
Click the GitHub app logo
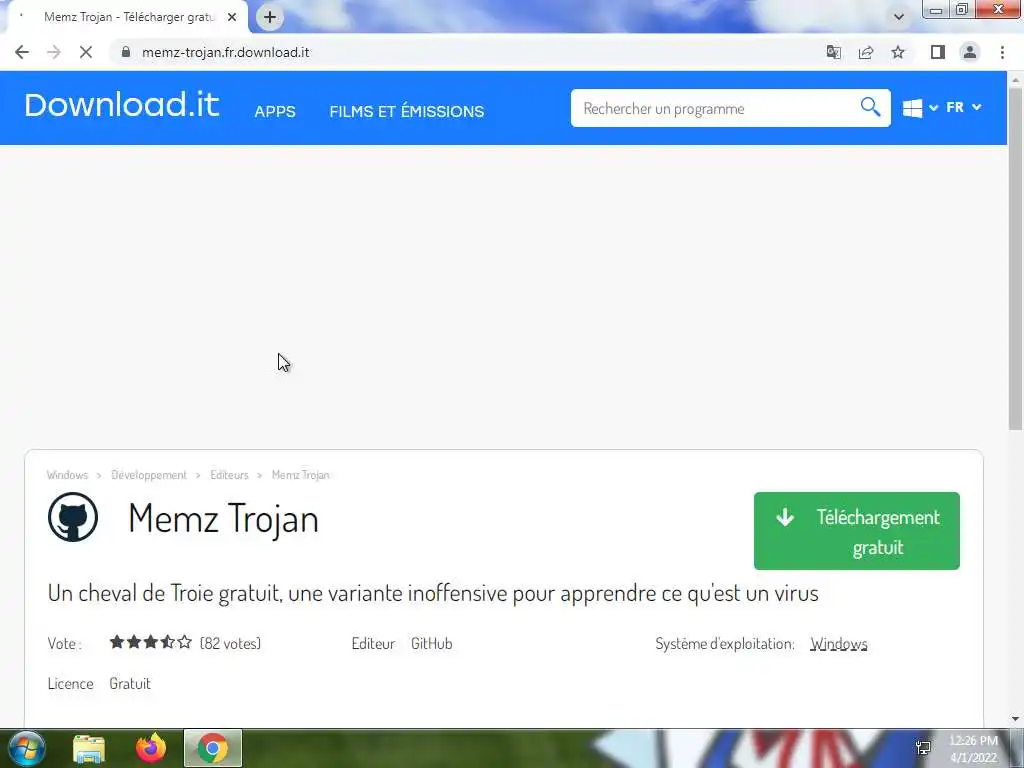(73, 517)
